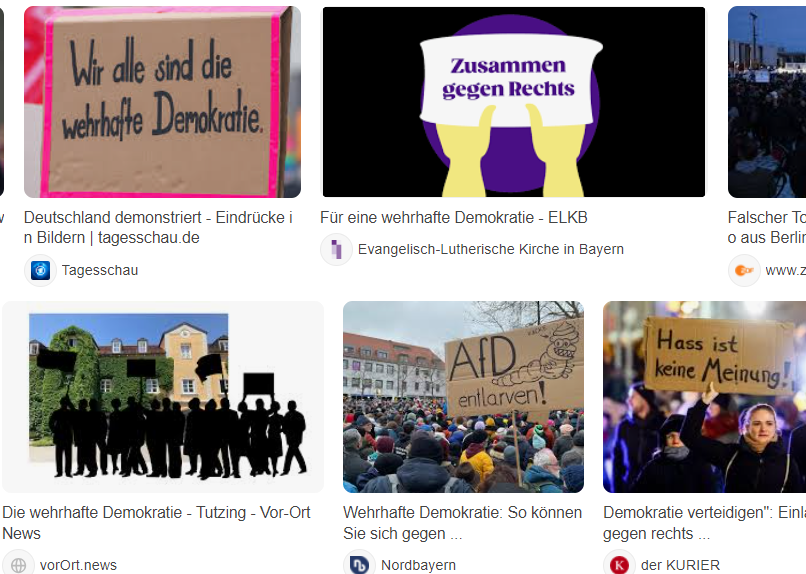Click the 'Nordbayern' source name
806x574 pixels.
click(418, 565)
